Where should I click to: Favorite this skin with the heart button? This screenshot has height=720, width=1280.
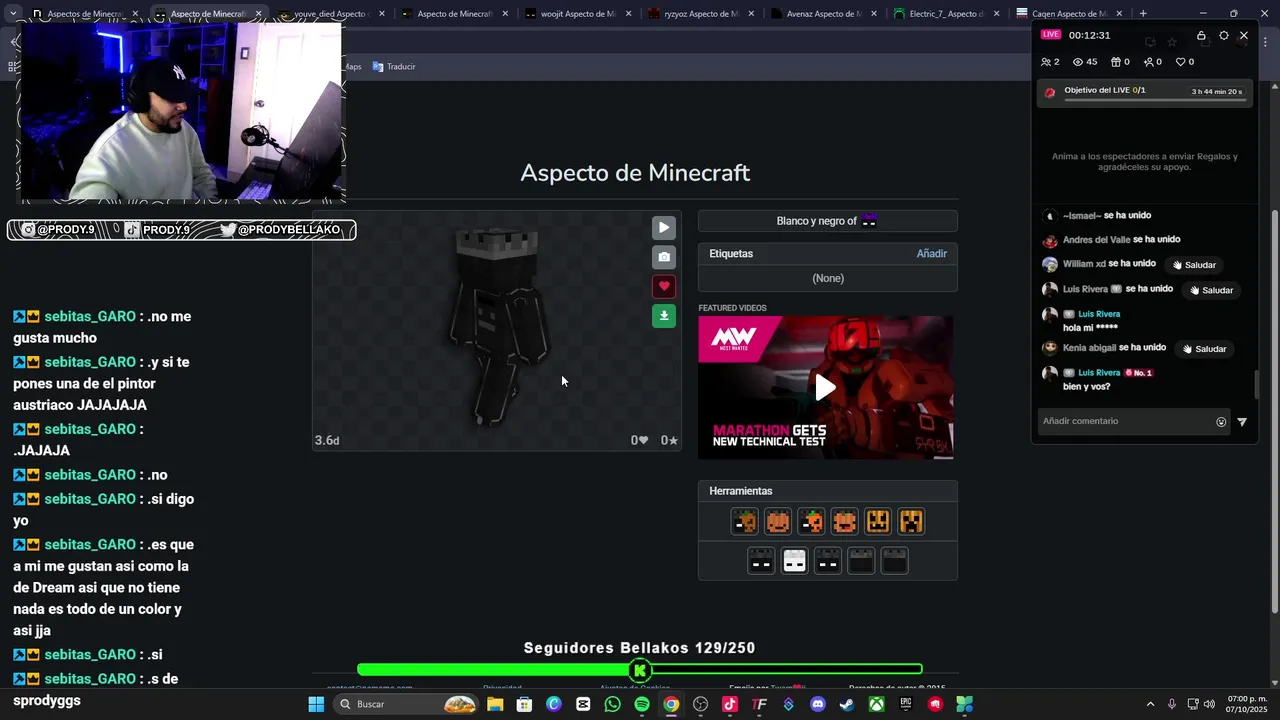(664, 286)
